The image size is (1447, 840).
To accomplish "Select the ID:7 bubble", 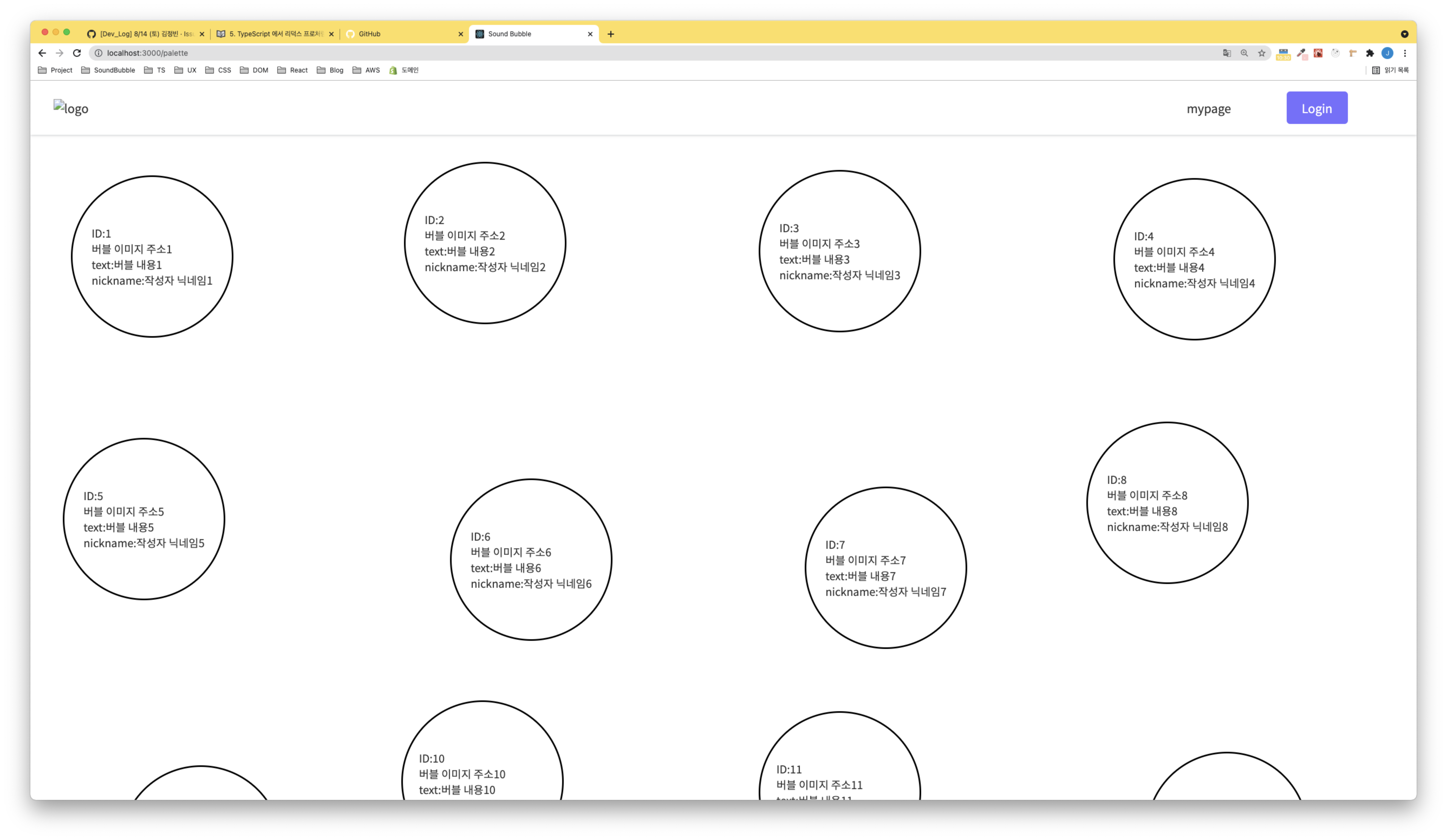I will pyautogui.click(x=886, y=567).
